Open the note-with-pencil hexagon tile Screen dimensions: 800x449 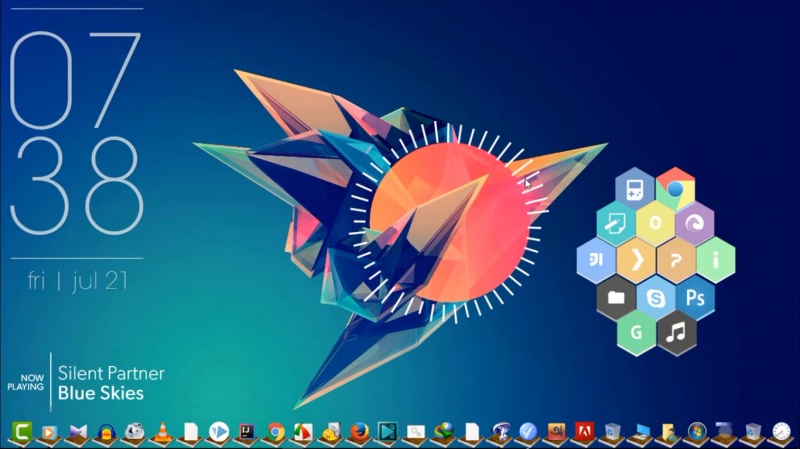point(615,223)
